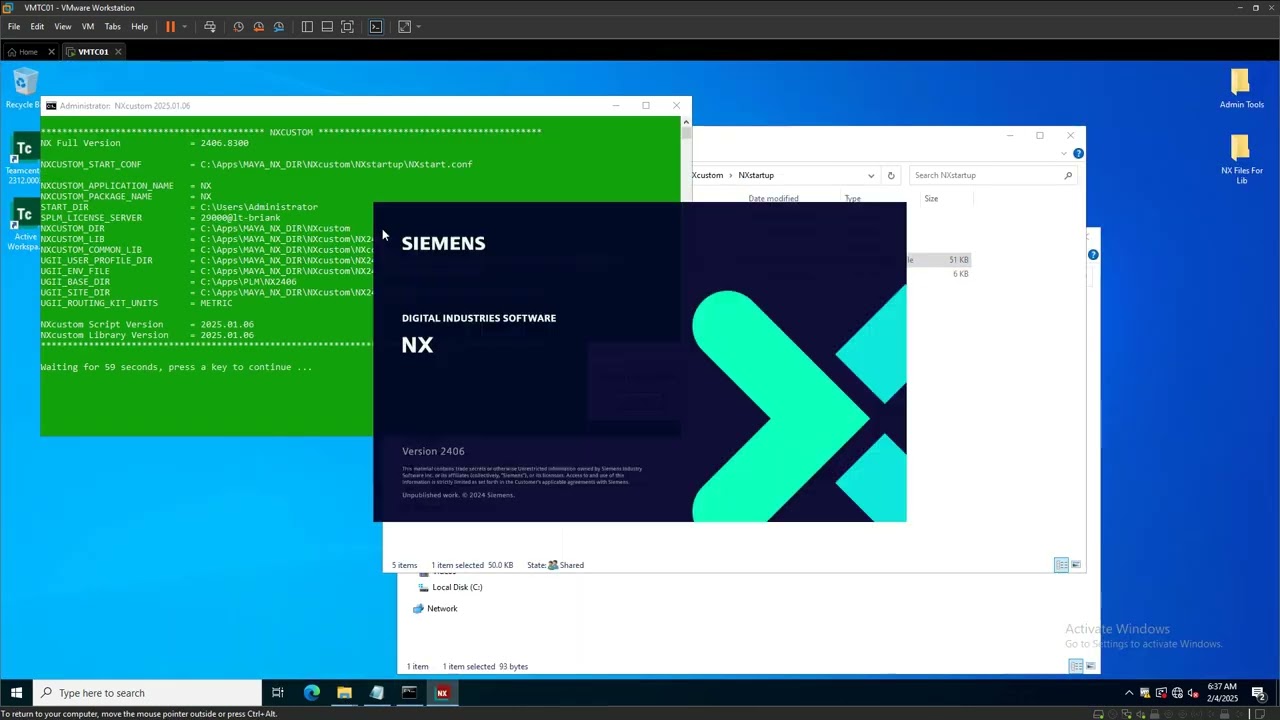Open File Explorer from the taskbar

(x=344, y=692)
